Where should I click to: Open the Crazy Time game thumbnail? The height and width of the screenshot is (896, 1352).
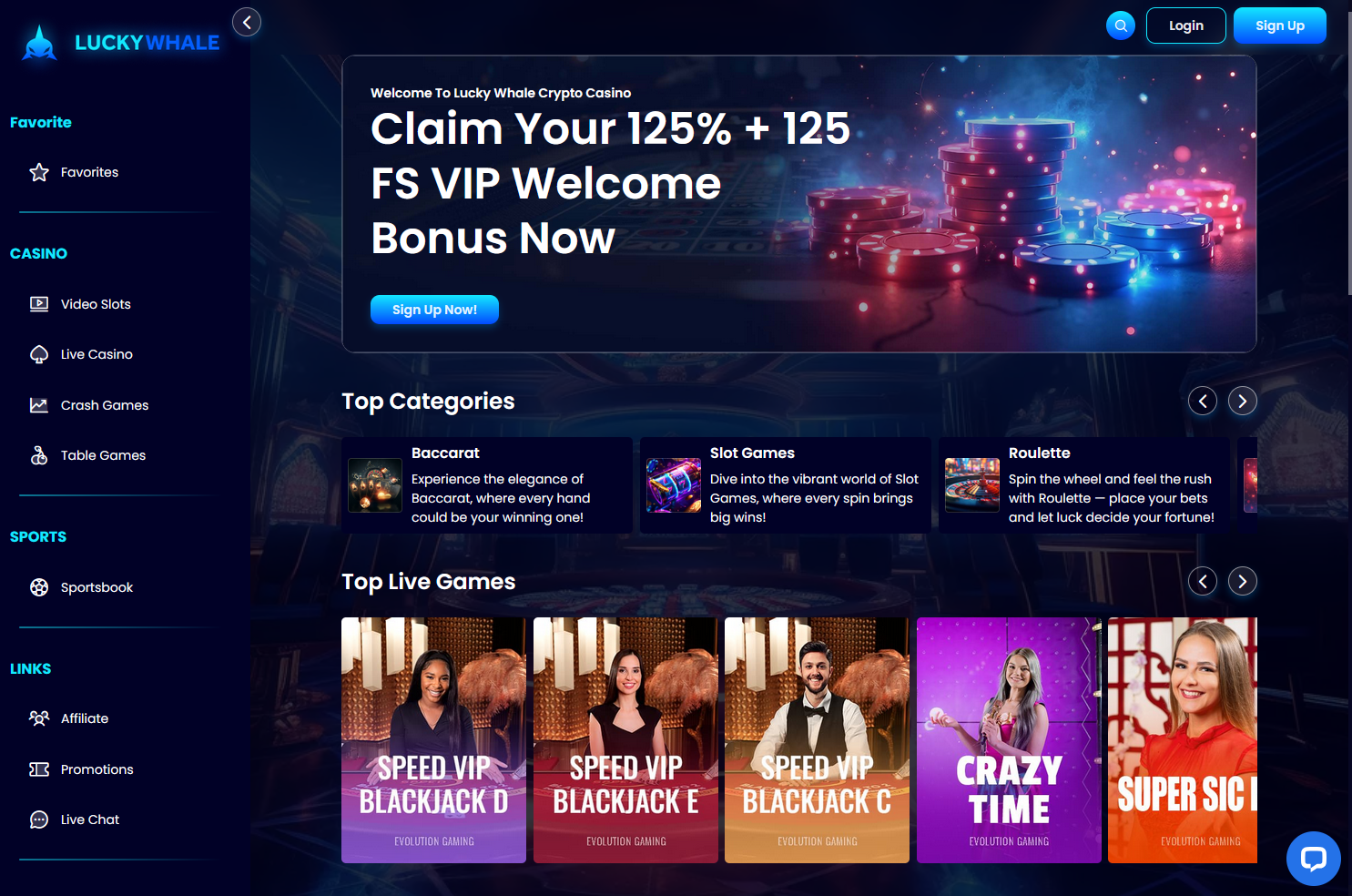click(x=1009, y=740)
